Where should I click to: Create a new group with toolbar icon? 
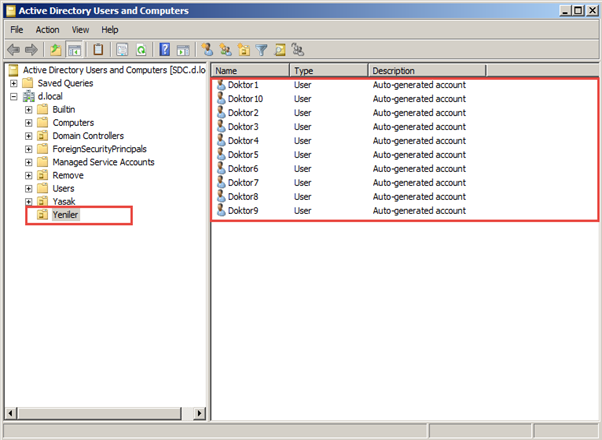(x=225, y=50)
